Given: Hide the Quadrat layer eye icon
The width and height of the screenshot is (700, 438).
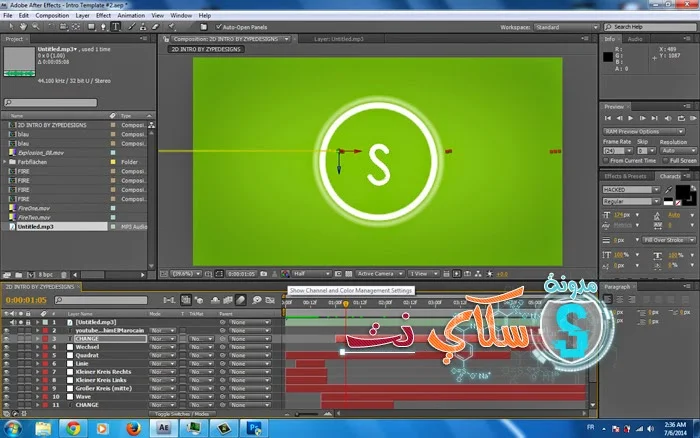Looking at the screenshot, I should (x=6, y=355).
